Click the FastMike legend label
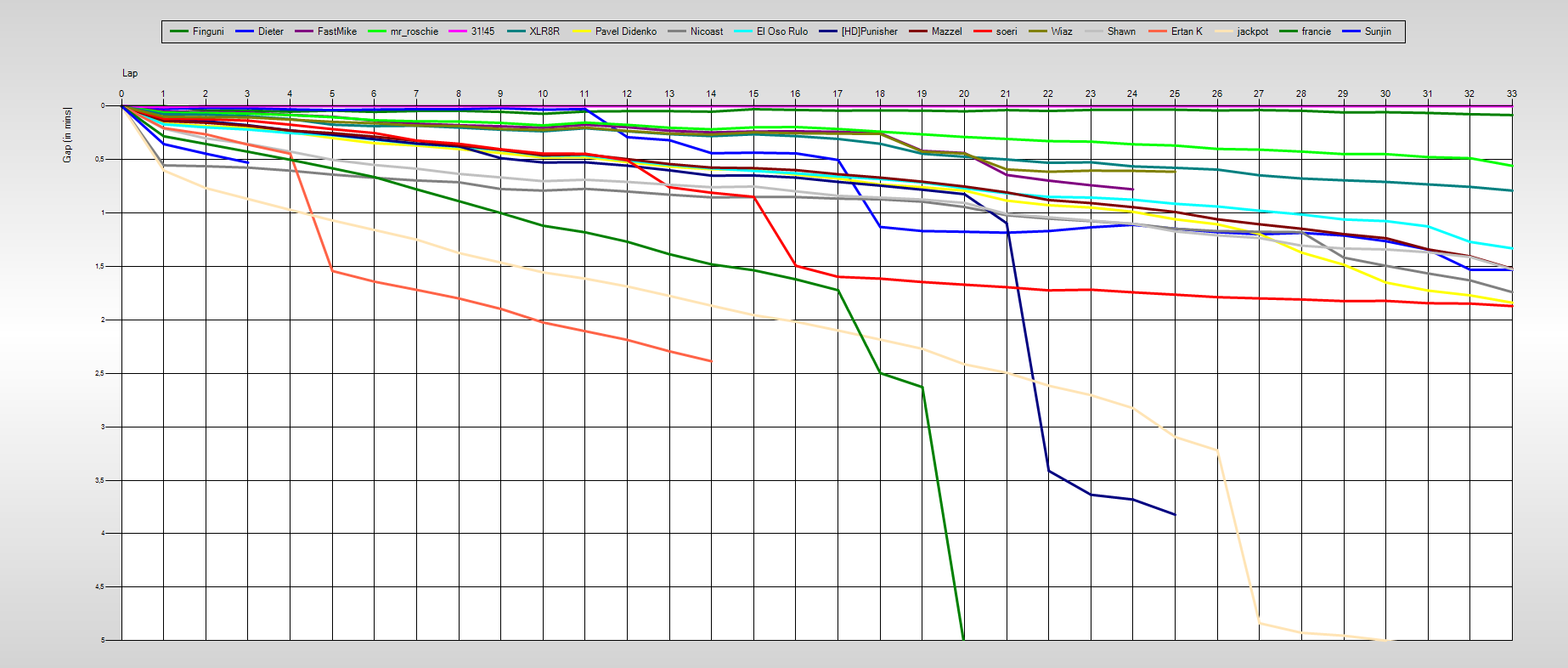The image size is (1568, 668). click(x=336, y=31)
